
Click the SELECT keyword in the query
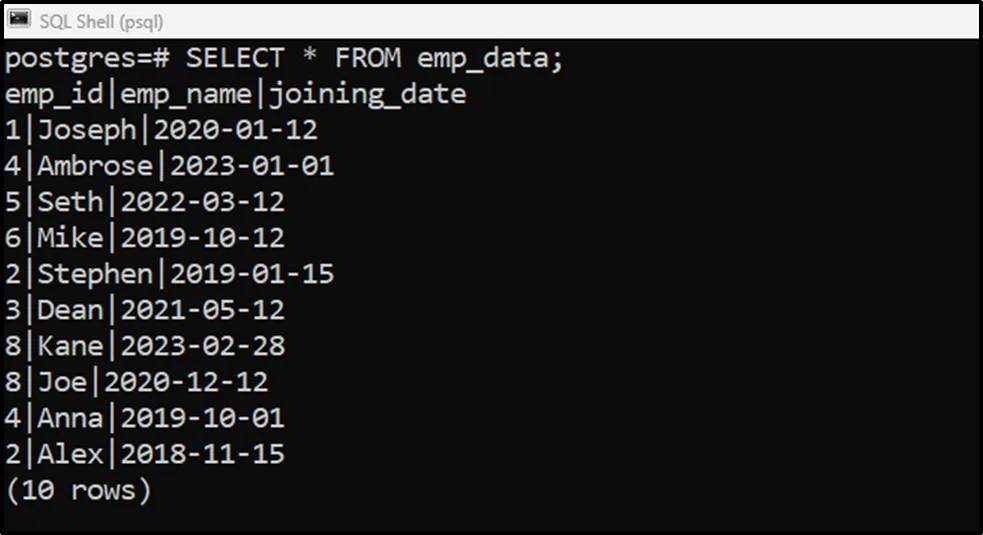[234, 58]
